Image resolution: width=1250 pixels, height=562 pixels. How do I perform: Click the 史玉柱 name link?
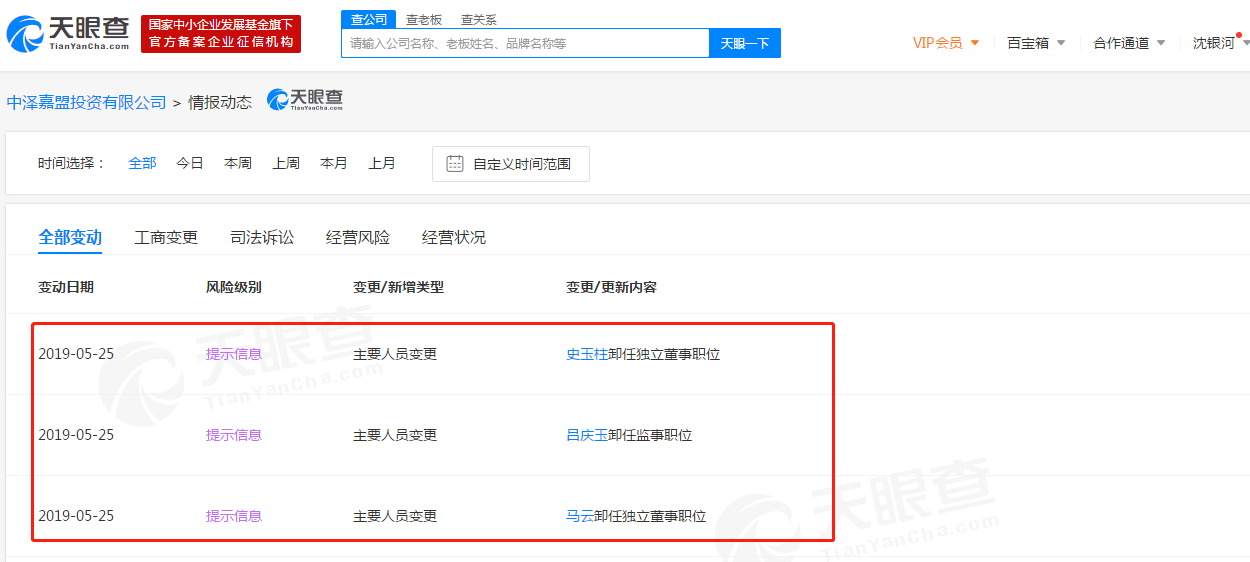(x=587, y=354)
